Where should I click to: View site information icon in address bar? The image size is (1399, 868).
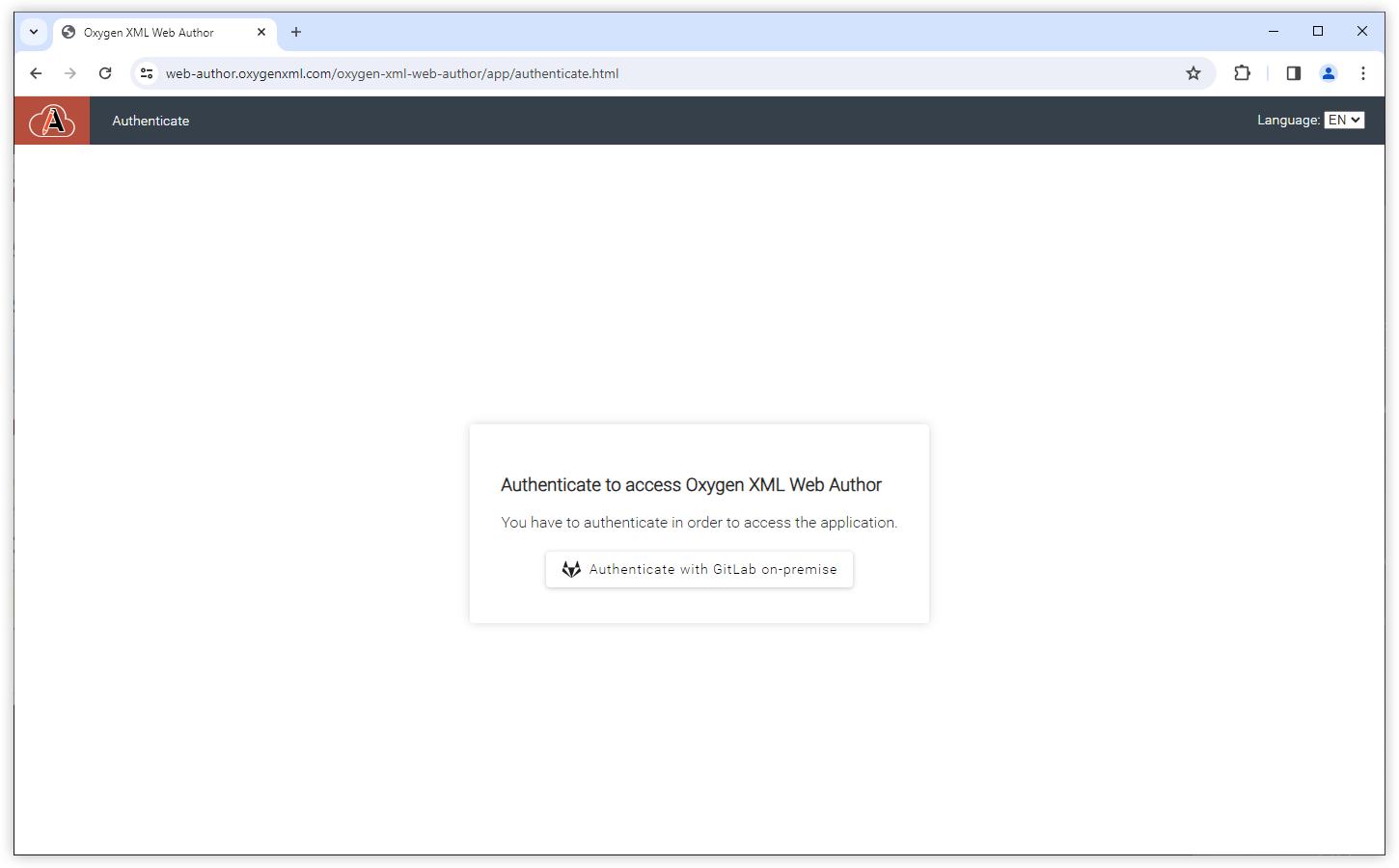pos(147,73)
